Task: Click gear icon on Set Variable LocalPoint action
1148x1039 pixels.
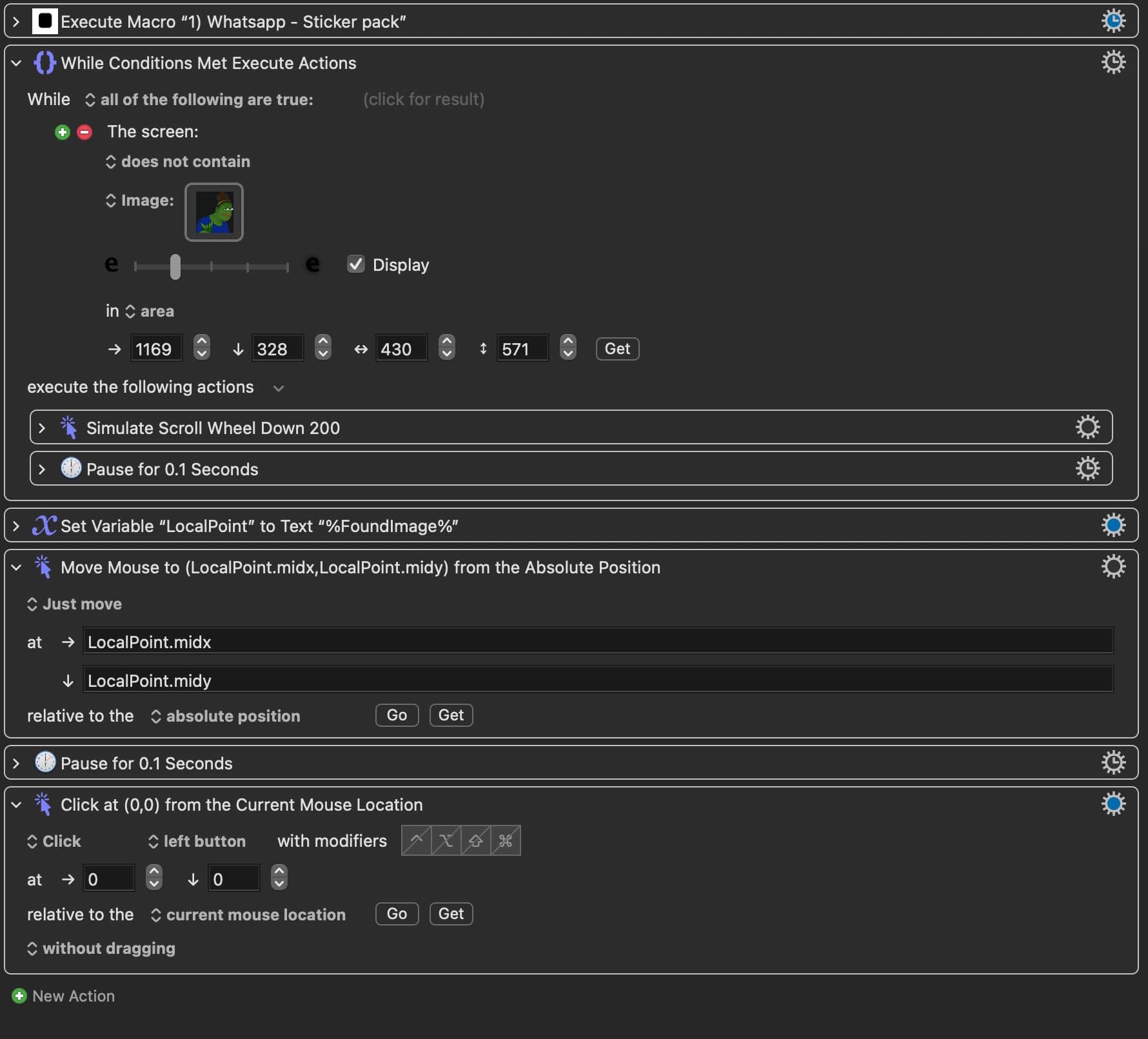Action: coord(1113,526)
